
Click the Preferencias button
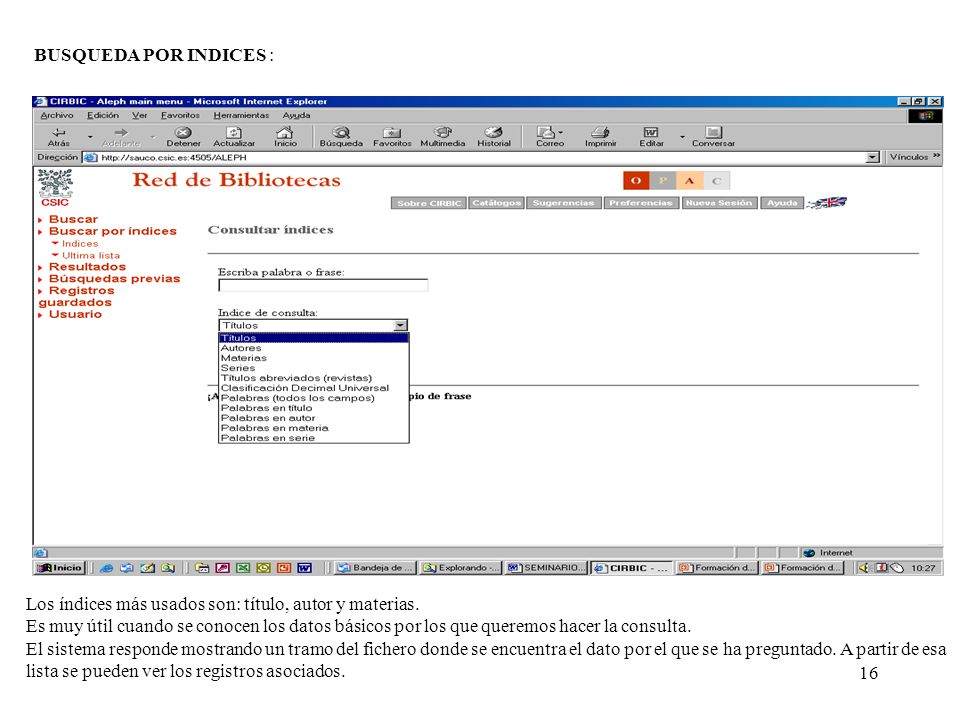(641, 203)
